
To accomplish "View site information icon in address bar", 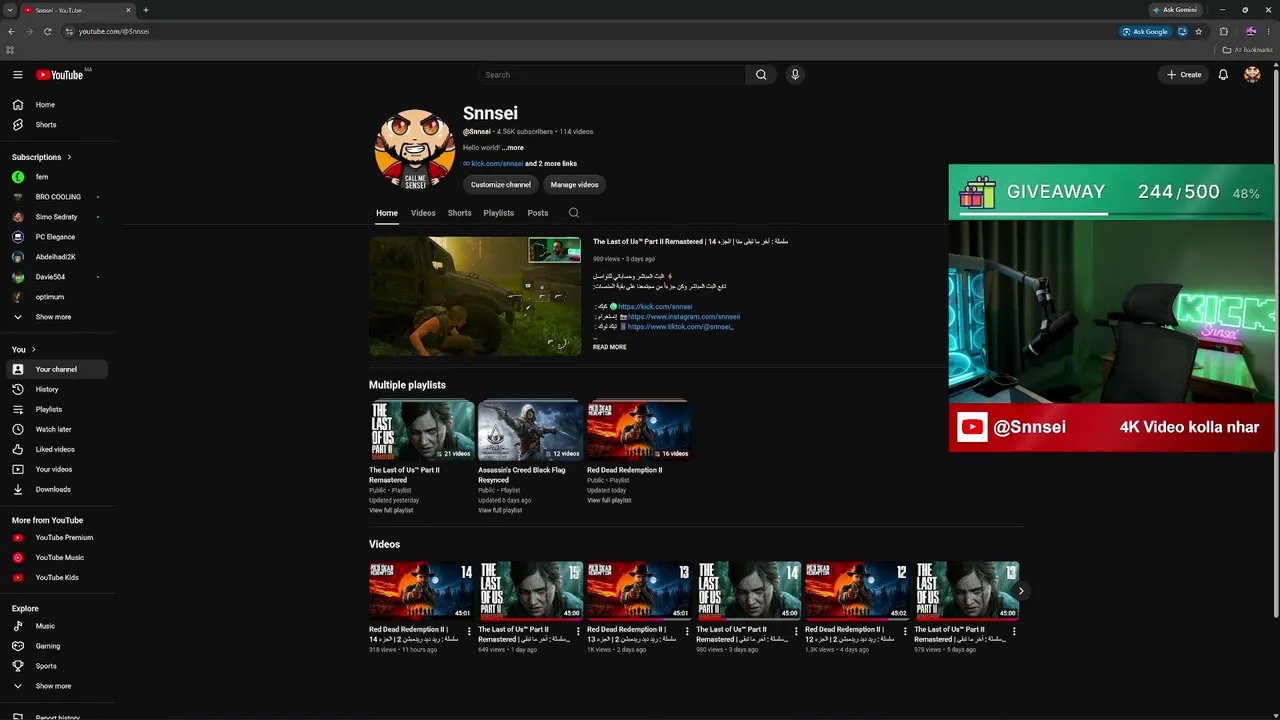I will [x=69, y=31].
